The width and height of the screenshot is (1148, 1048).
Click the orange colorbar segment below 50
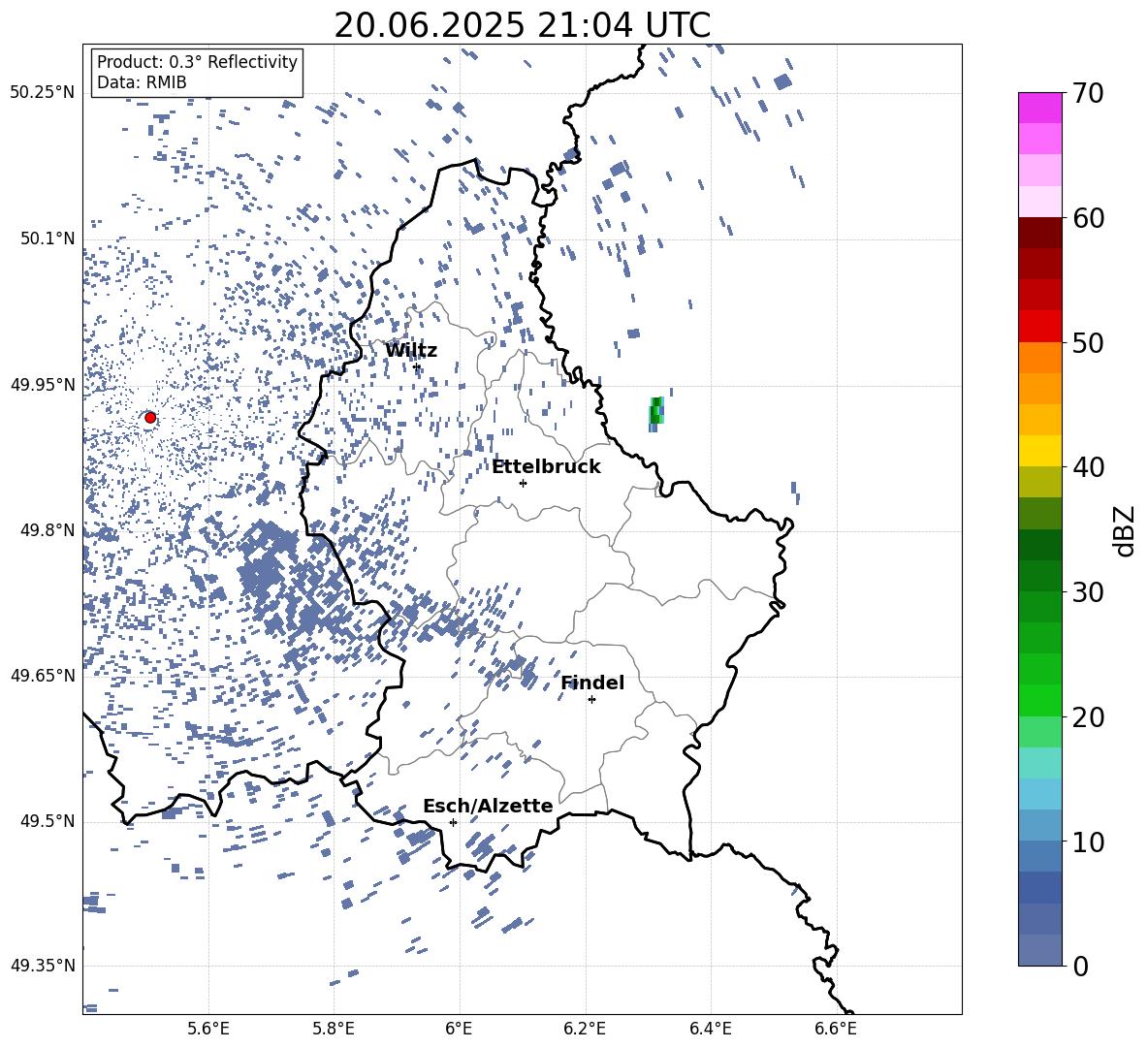point(1040,358)
